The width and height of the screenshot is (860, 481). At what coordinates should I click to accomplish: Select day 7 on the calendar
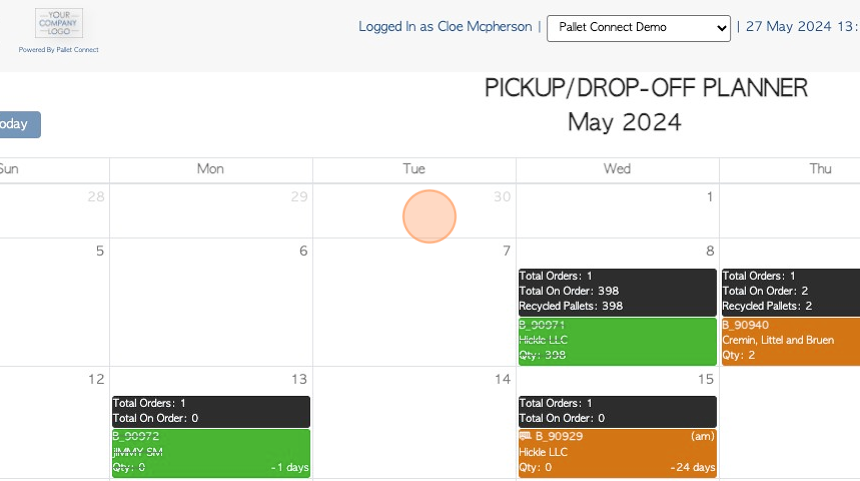pos(506,251)
